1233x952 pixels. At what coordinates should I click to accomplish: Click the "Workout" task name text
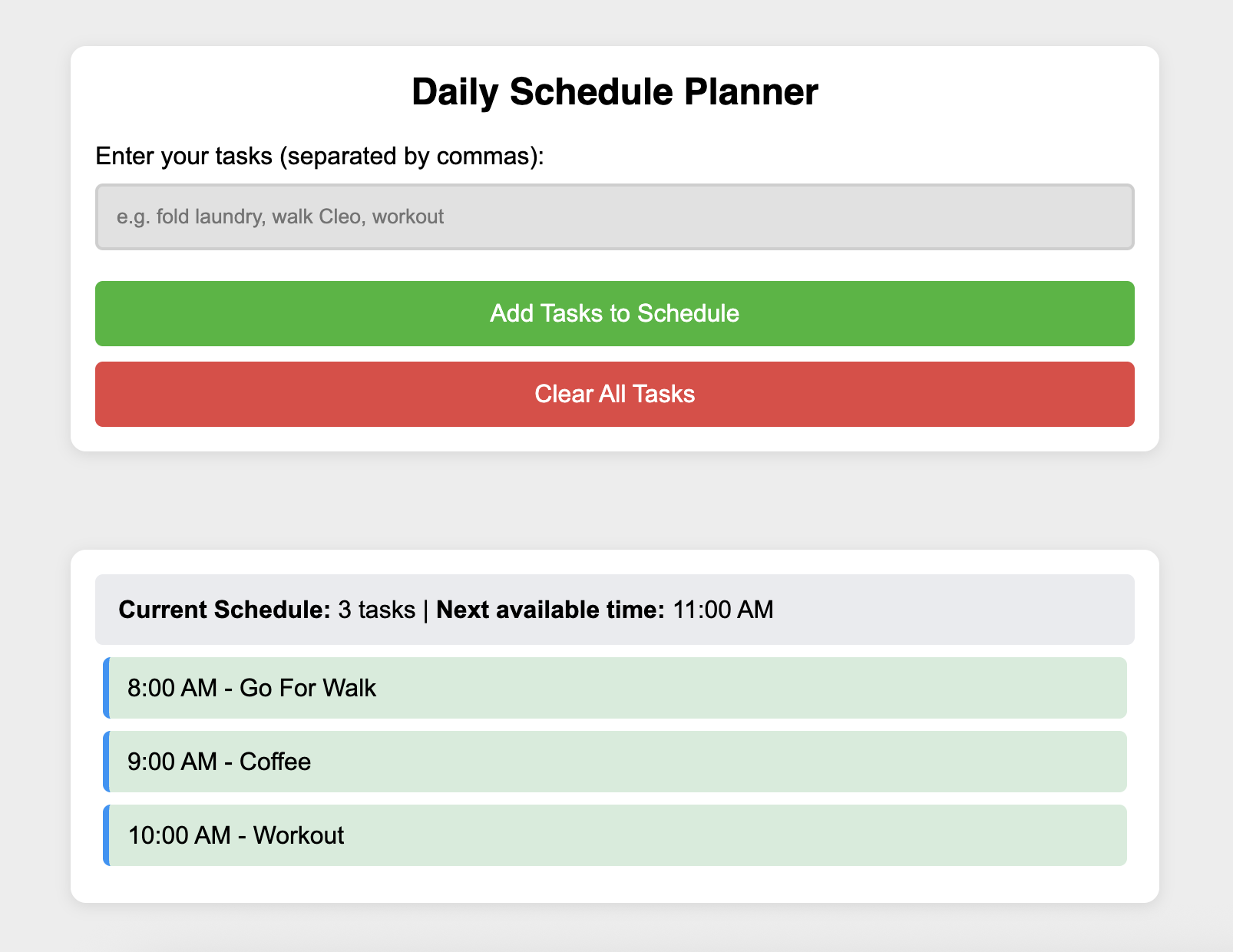pyautogui.click(x=299, y=835)
